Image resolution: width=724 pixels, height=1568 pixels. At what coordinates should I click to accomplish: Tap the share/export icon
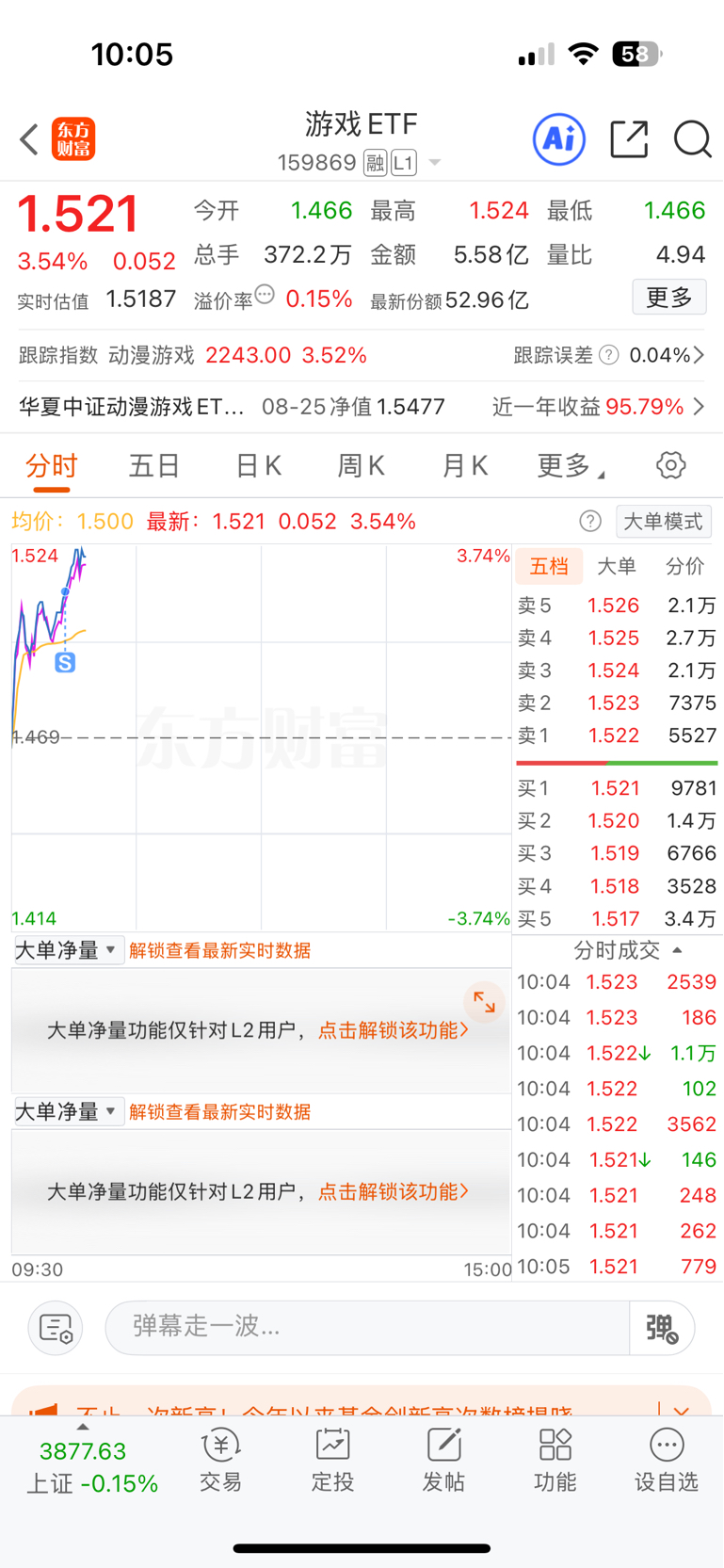pyautogui.click(x=629, y=139)
